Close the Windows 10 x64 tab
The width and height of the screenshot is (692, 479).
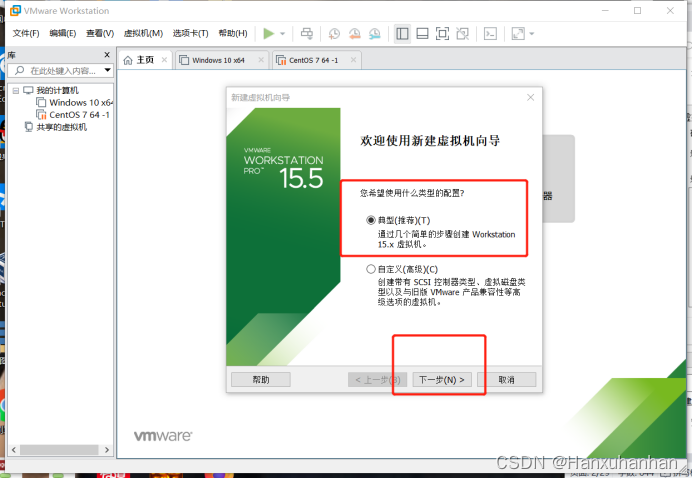coord(261,60)
